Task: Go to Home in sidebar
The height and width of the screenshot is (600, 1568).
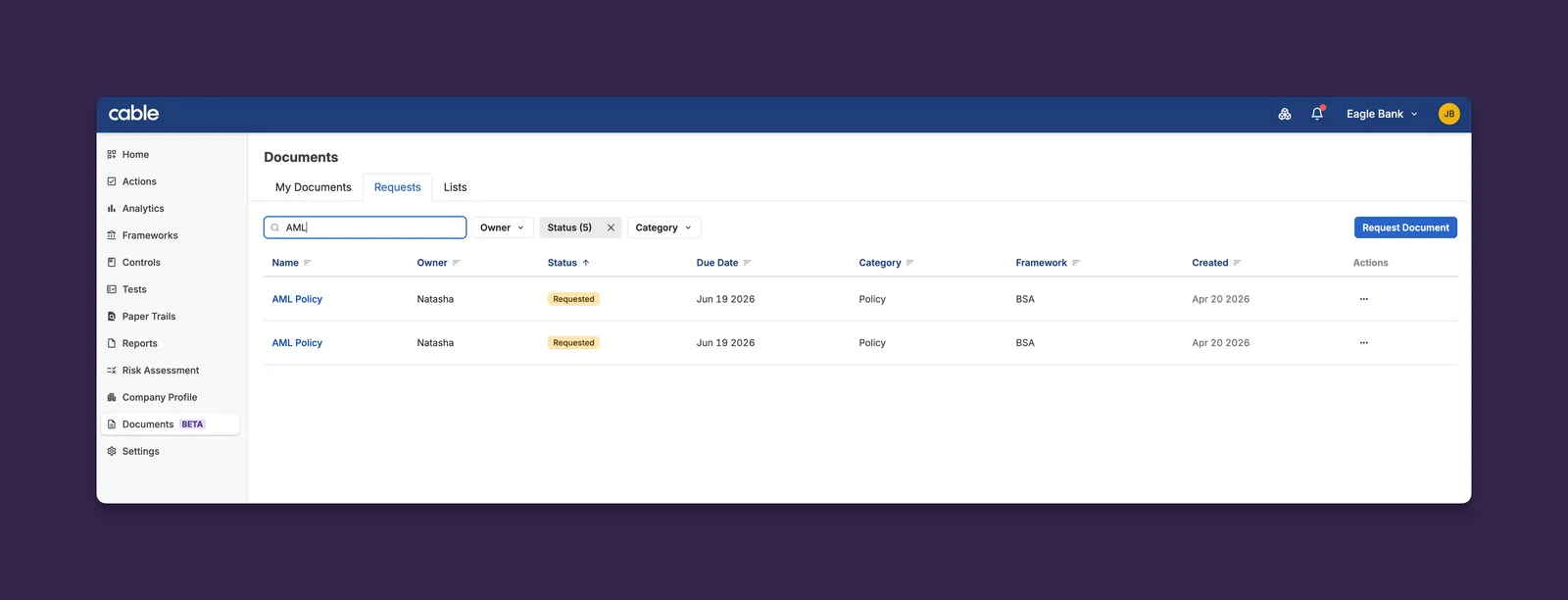Action: [171, 155]
